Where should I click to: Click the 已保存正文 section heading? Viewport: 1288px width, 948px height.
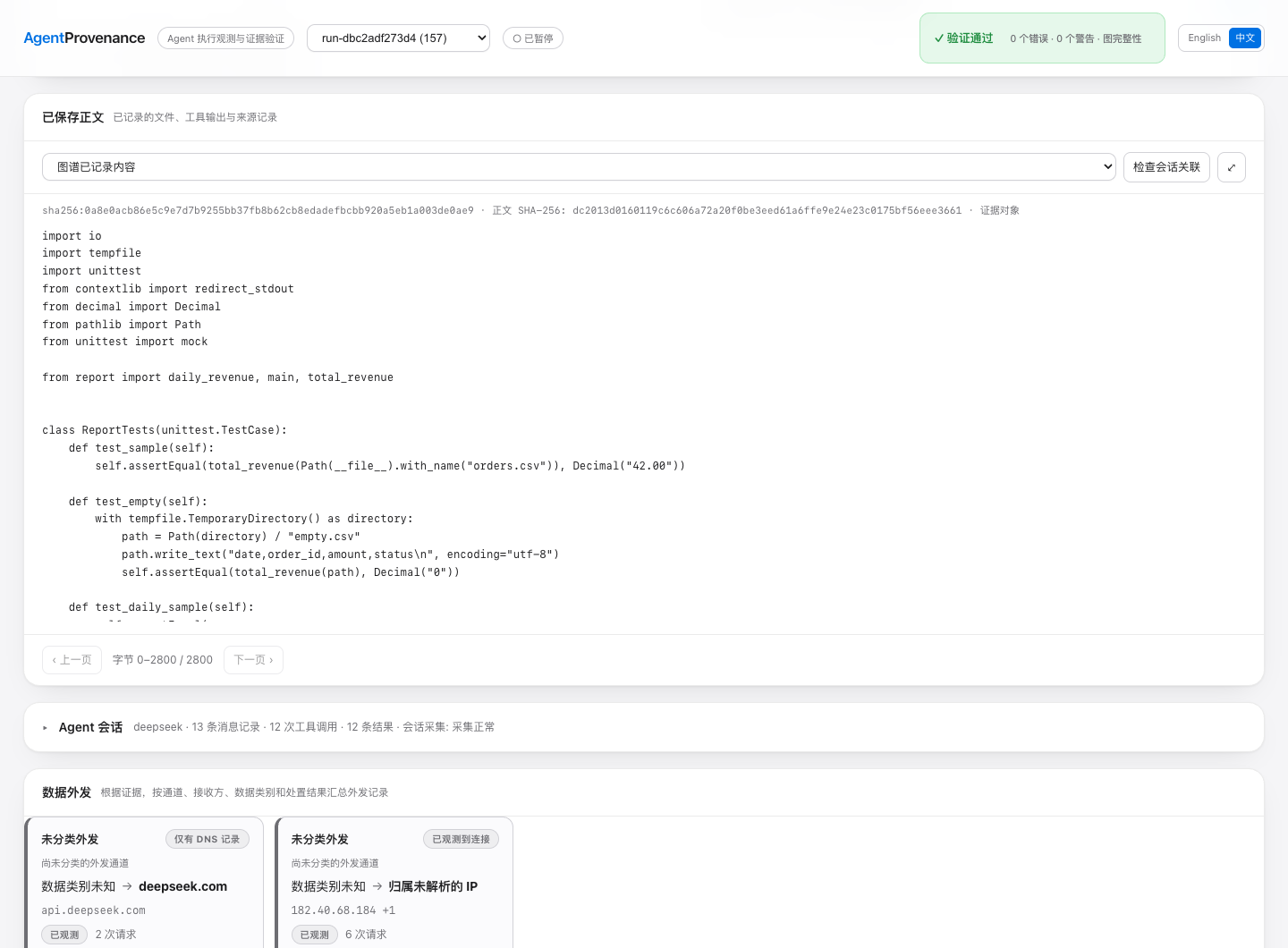click(x=73, y=117)
